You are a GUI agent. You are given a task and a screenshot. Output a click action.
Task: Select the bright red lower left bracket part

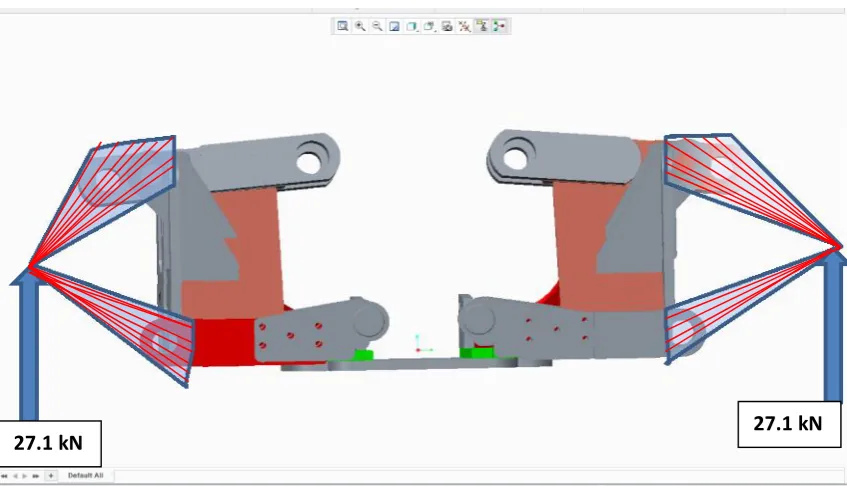pos(223,341)
